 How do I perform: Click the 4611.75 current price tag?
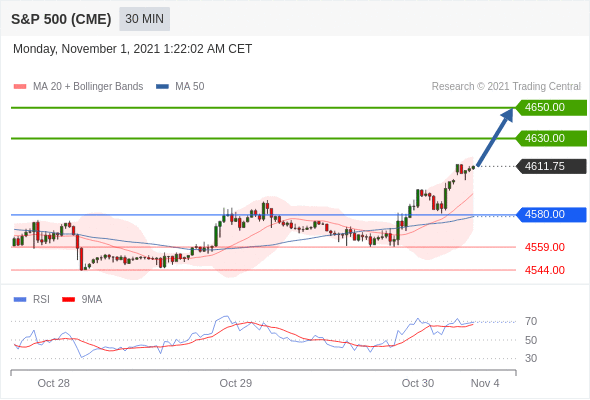(551, 166)
